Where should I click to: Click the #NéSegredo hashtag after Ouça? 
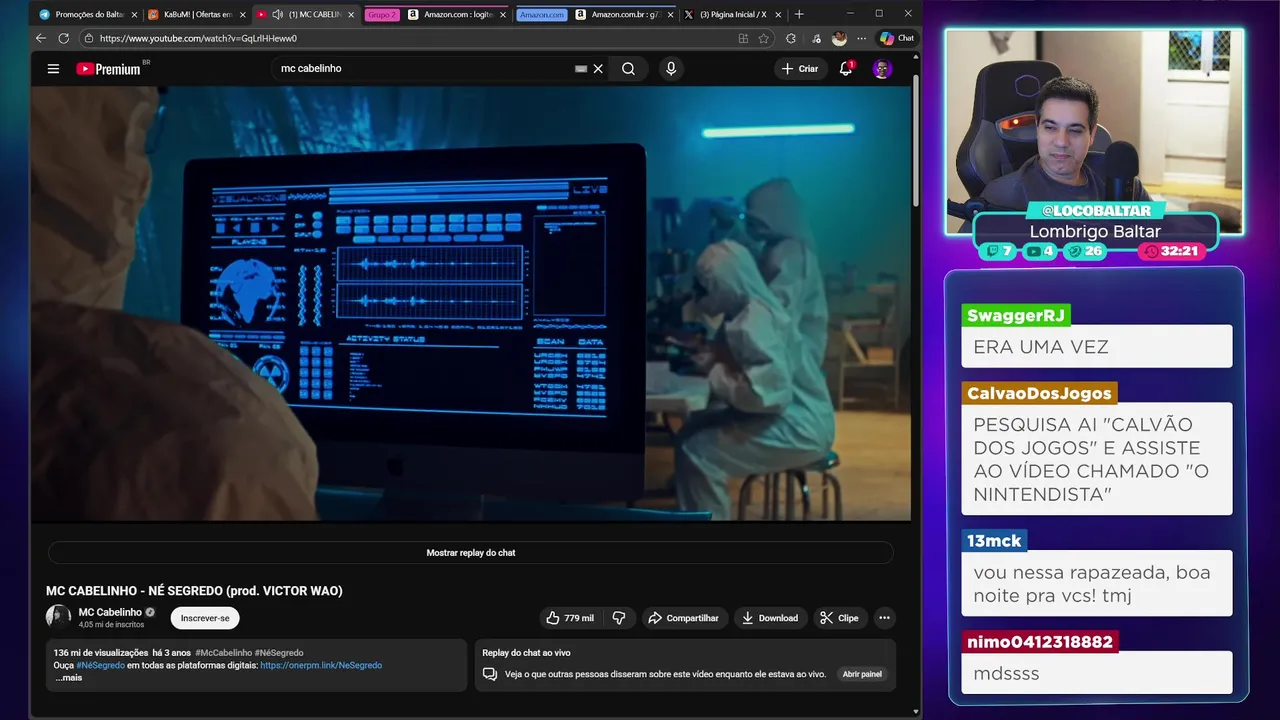click(101, 665)
